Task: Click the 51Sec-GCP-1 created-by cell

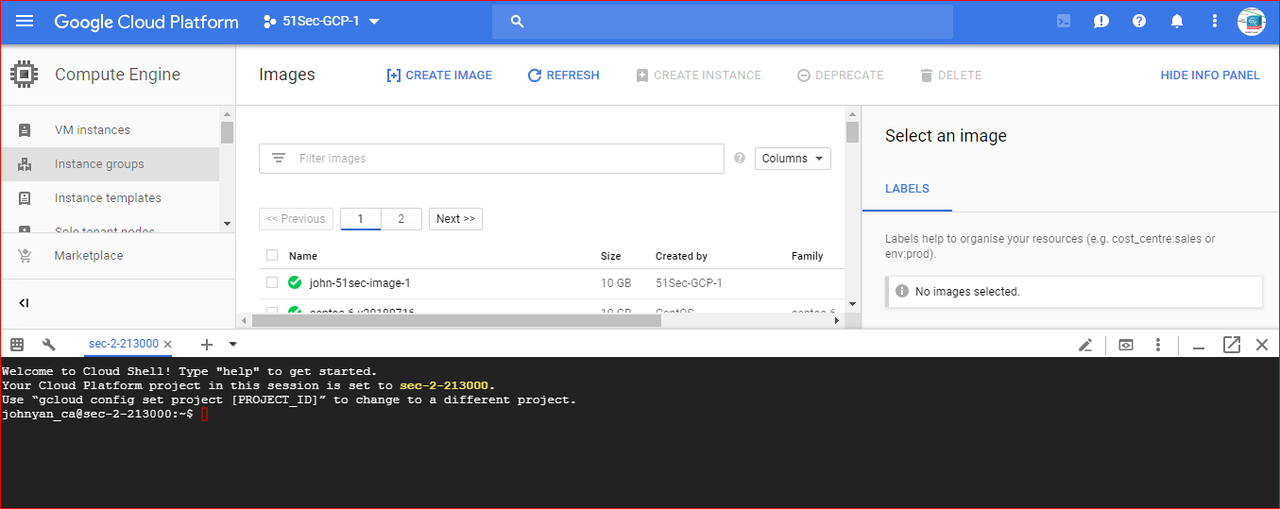Action: tap(689, 283)
